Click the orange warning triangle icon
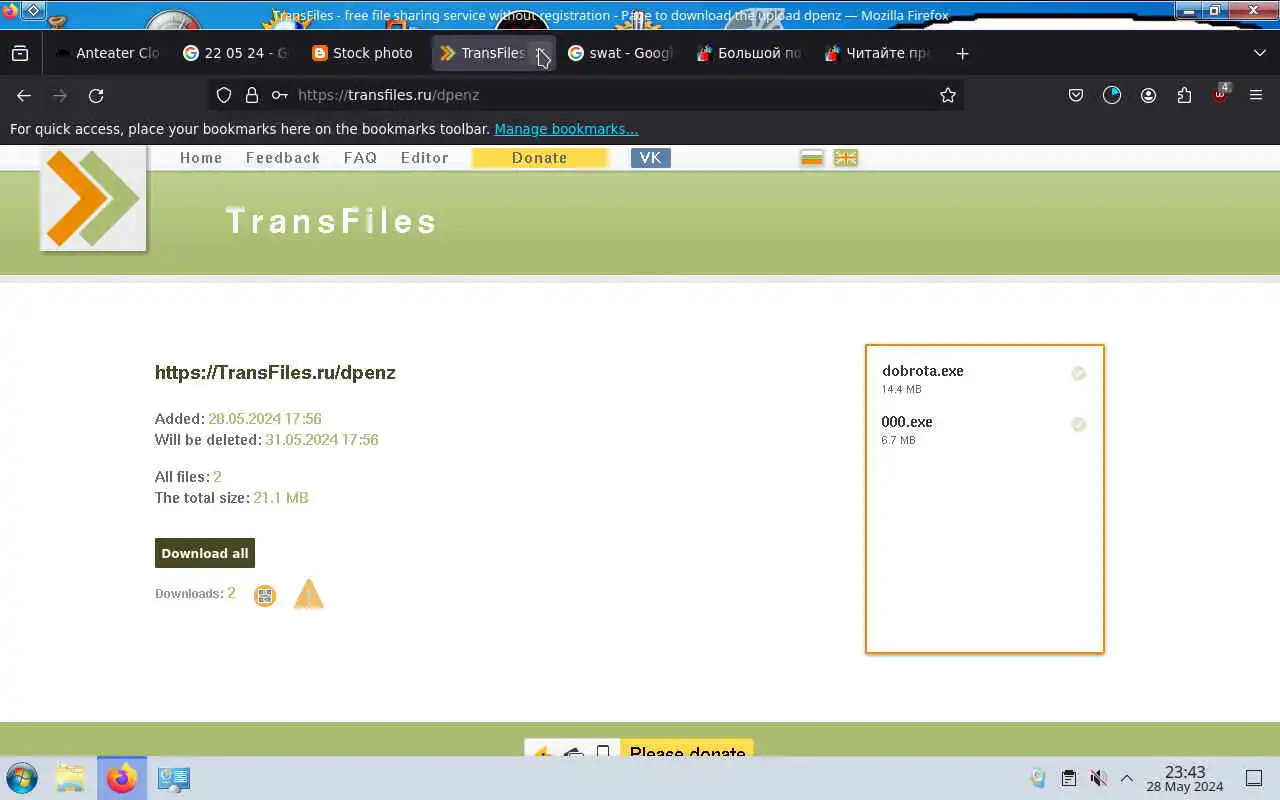 [x=309, y=594]
